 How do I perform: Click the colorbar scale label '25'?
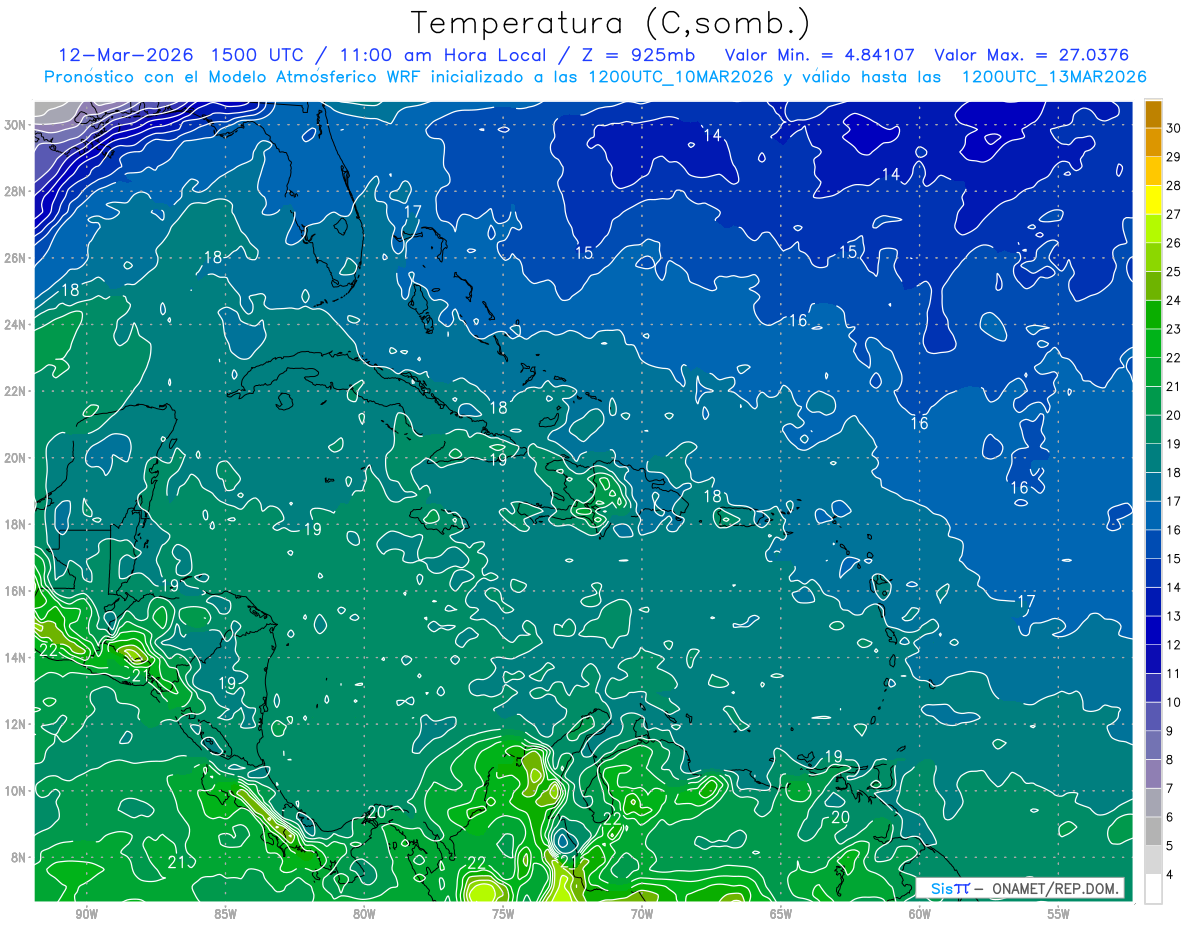(1173, 272)
